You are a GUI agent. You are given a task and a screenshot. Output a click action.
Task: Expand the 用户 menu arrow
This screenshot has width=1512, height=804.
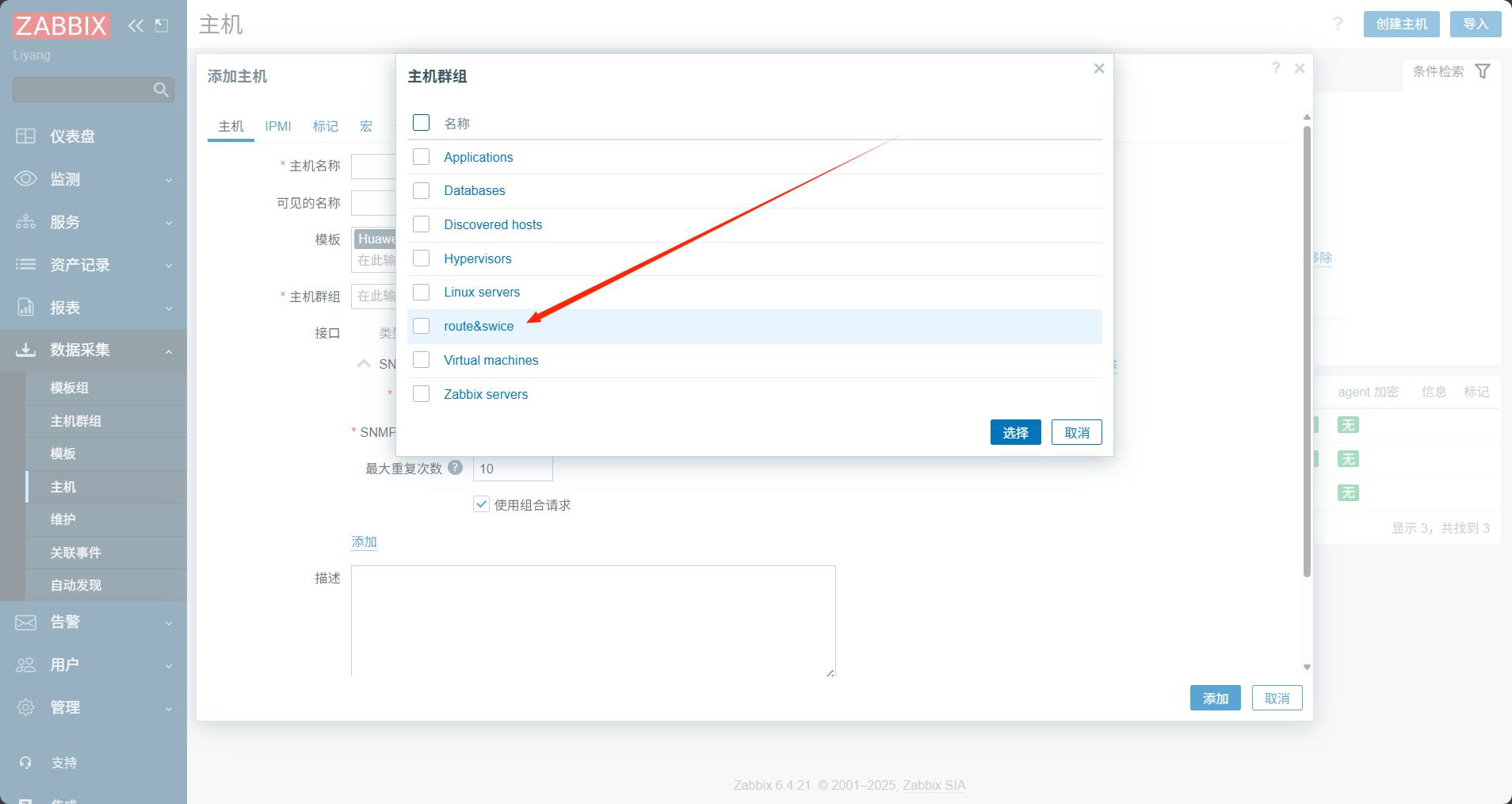[169, 666]
